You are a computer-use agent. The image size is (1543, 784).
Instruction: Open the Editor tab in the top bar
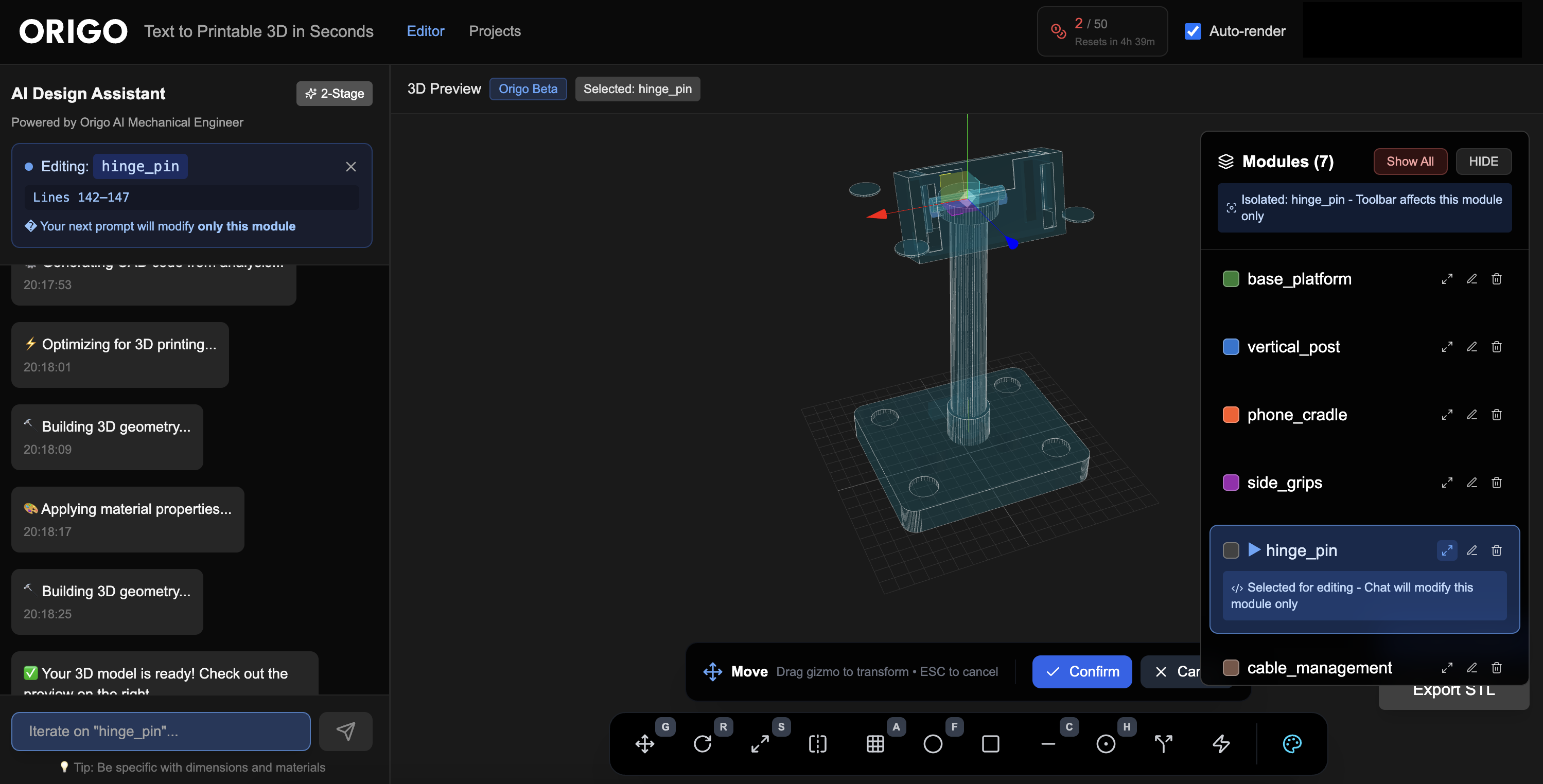[x=425, y=31]
